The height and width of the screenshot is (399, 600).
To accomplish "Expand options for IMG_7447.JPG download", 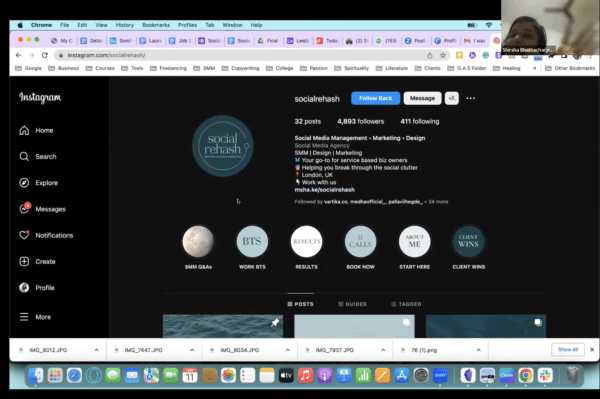I will [192, 350].
